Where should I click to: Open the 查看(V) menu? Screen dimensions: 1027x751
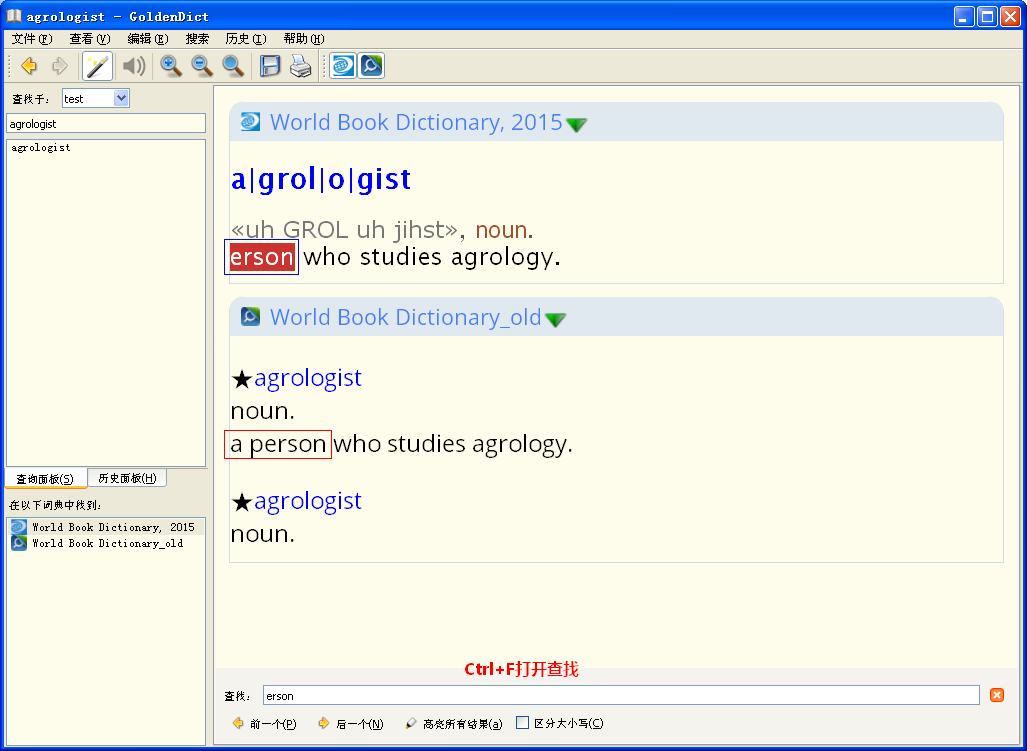point(90,39)
